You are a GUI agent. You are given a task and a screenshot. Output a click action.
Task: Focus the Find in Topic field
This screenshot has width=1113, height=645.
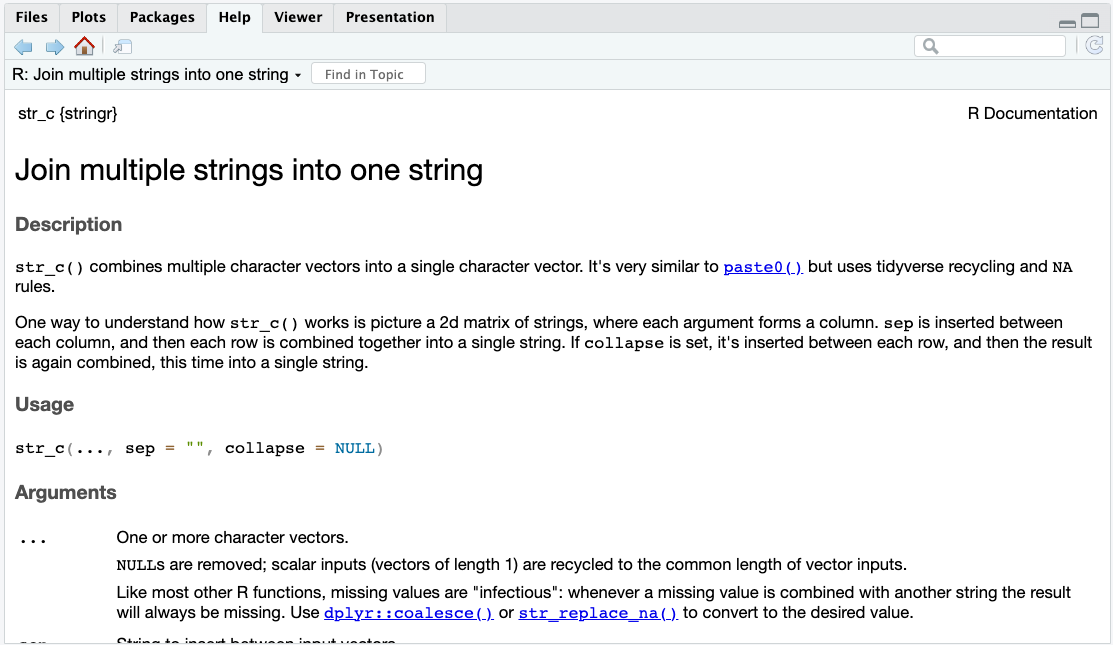[x=368, y=74]
